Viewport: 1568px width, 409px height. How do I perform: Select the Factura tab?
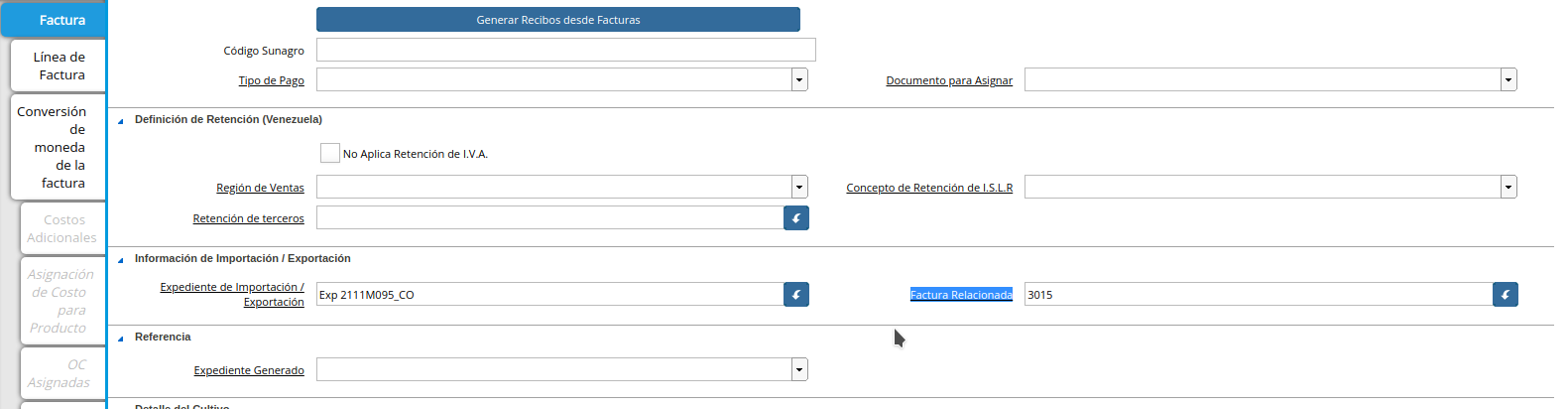[60, 20]
